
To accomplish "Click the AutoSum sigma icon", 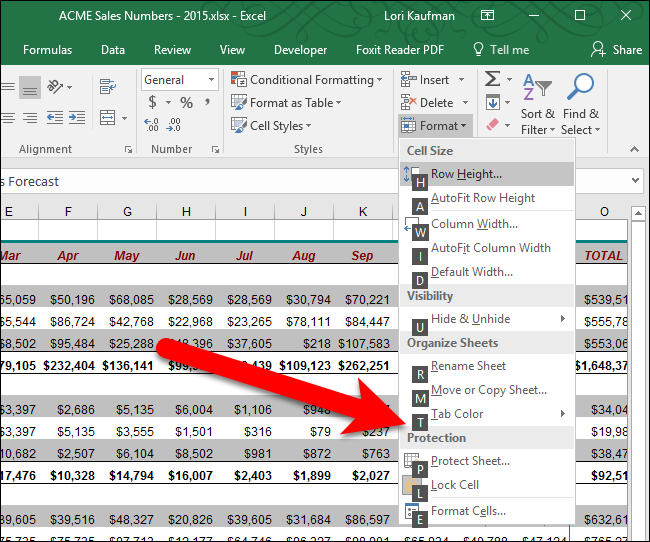I will (x=492, y=80).
